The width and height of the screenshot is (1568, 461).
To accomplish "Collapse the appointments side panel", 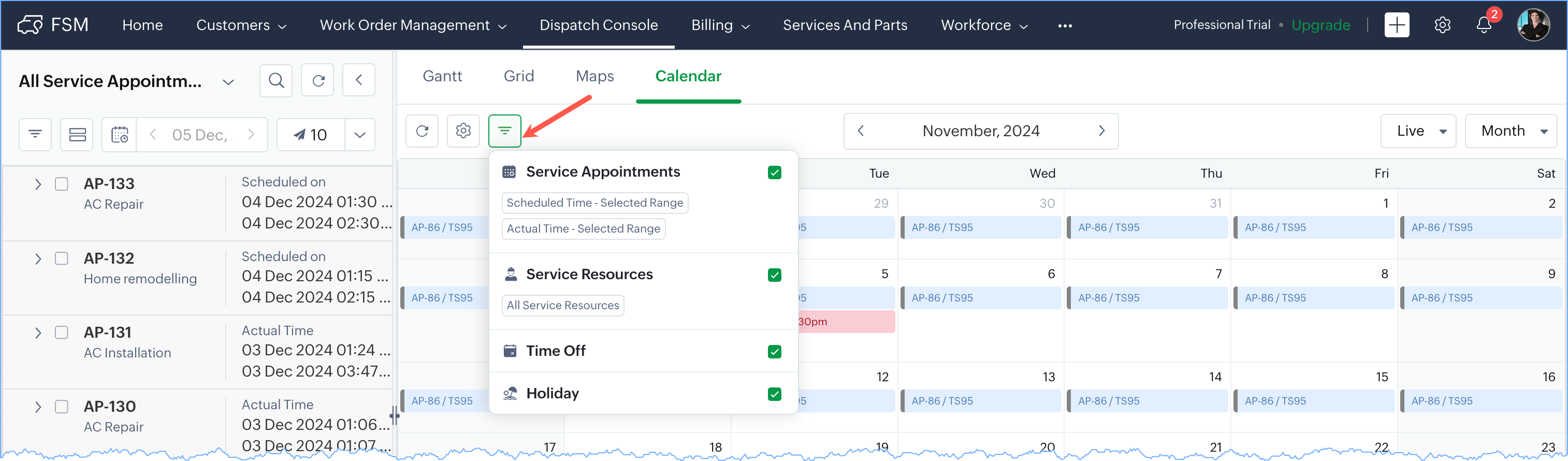I will coord(358,80).
